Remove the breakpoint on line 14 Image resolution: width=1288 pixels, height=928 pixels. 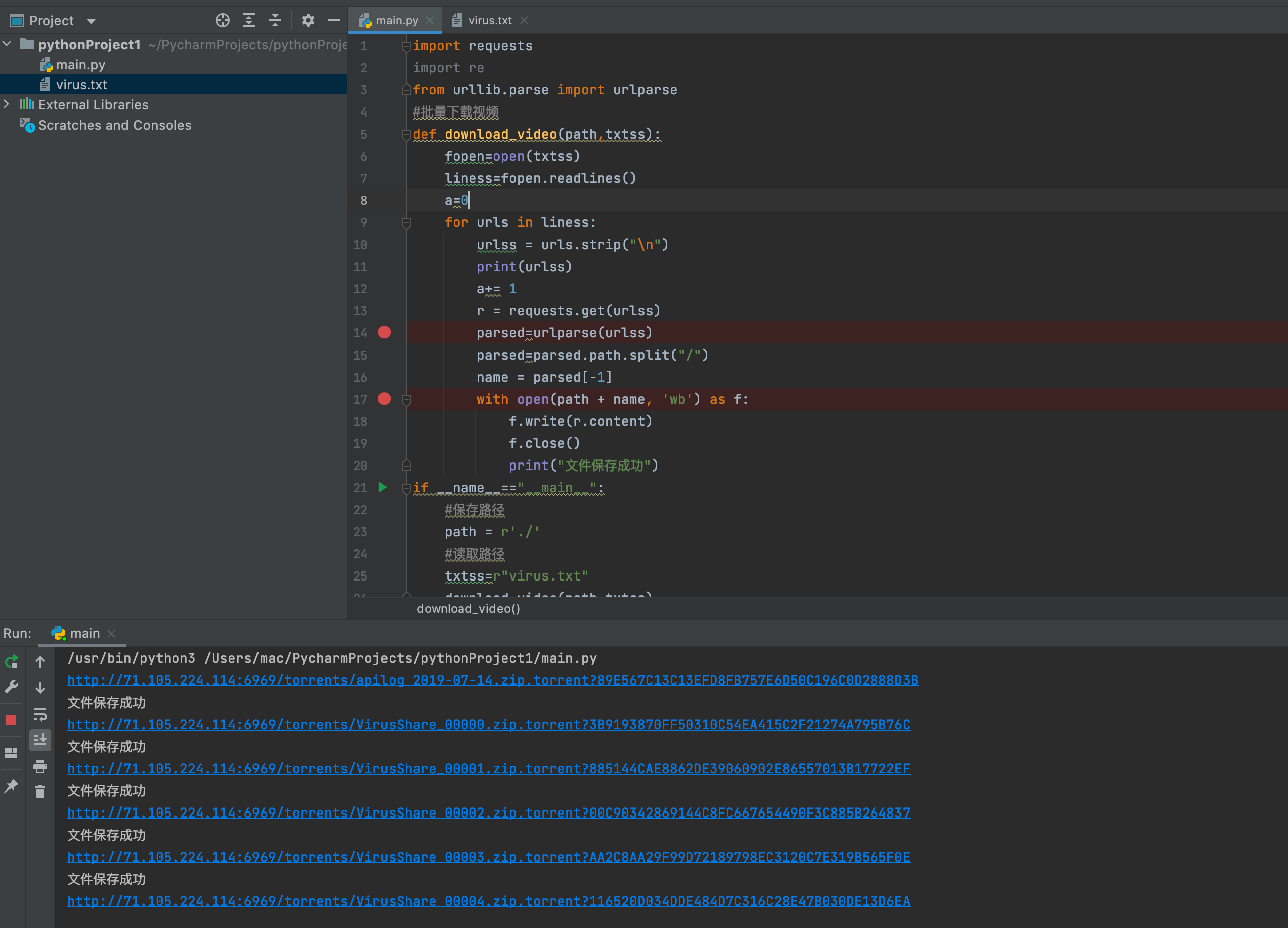pyautogui.click(x=384, y=332)
